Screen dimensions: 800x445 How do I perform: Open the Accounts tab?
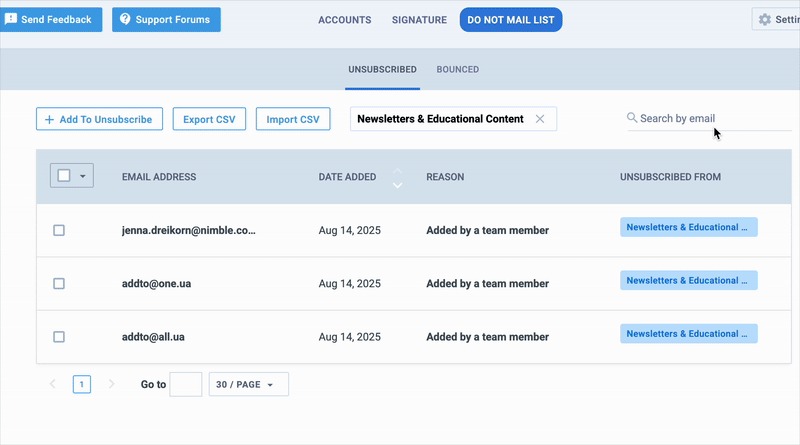344,20
